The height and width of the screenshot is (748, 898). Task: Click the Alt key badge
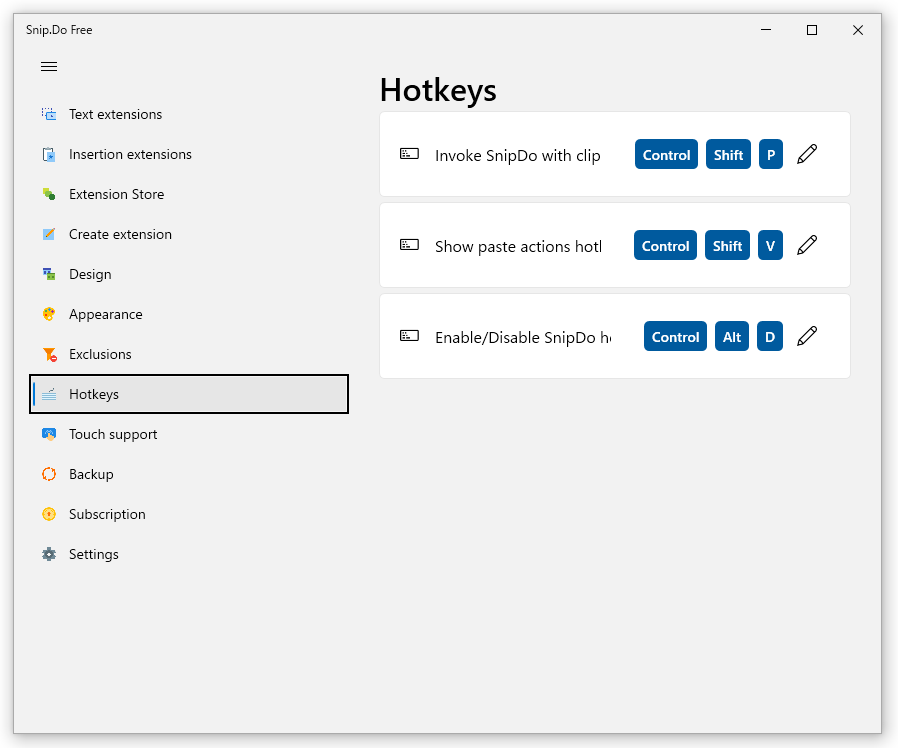point(732,336)
